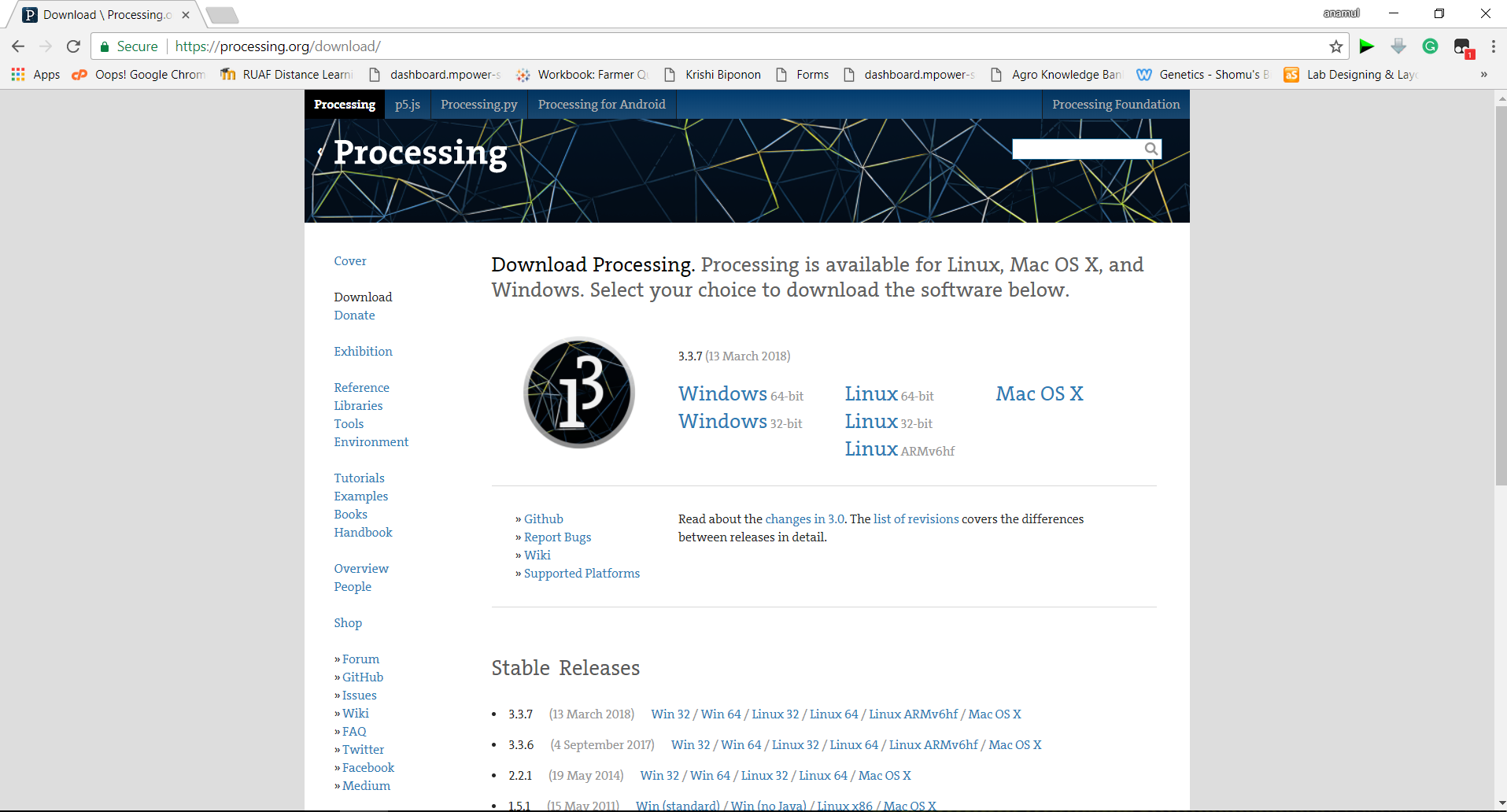The image size is (1507, 812).
Task: Close the Download \ Processing browser tab
Action: (186, 15)
